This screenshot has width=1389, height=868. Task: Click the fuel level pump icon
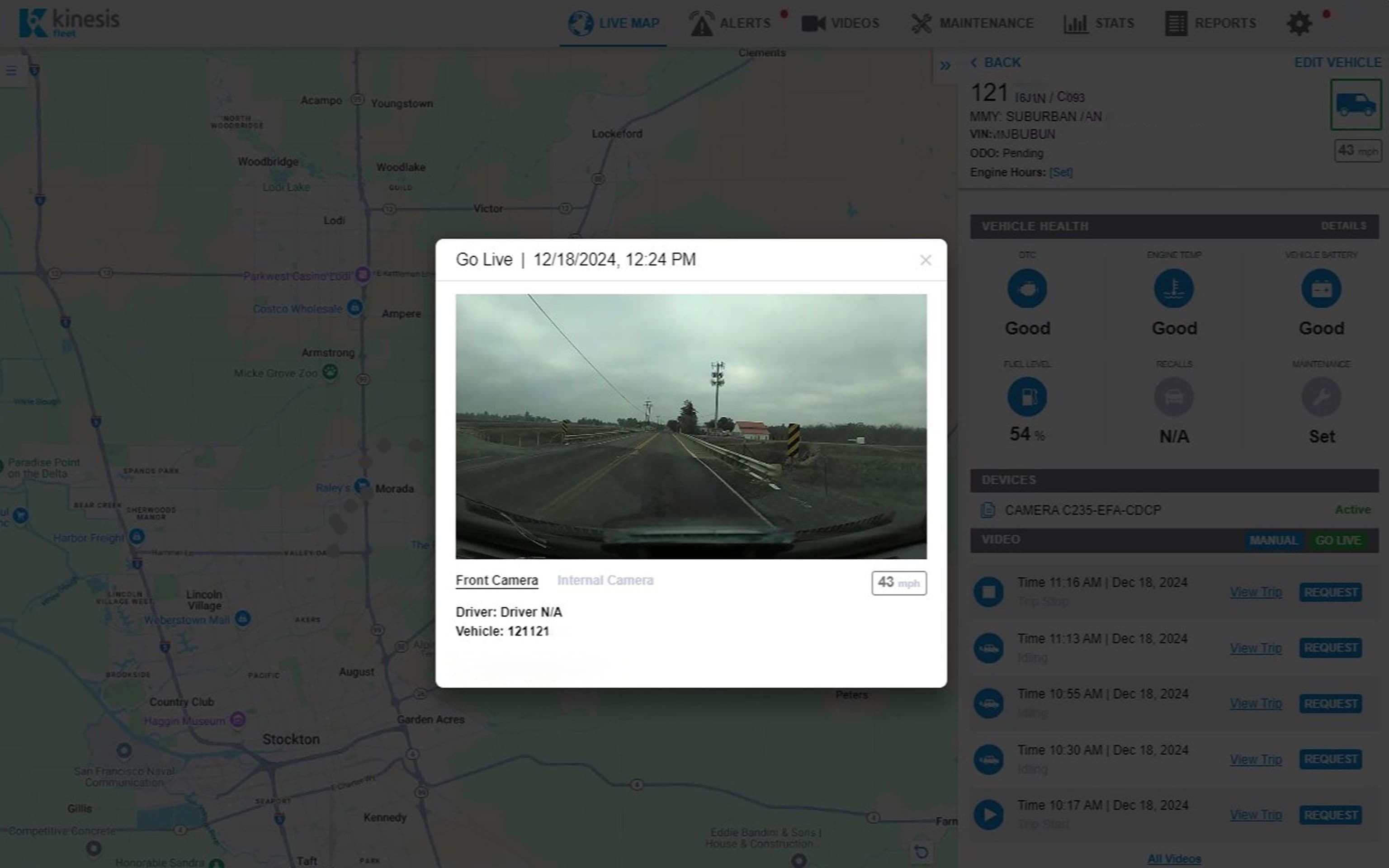pos(1027,396)
